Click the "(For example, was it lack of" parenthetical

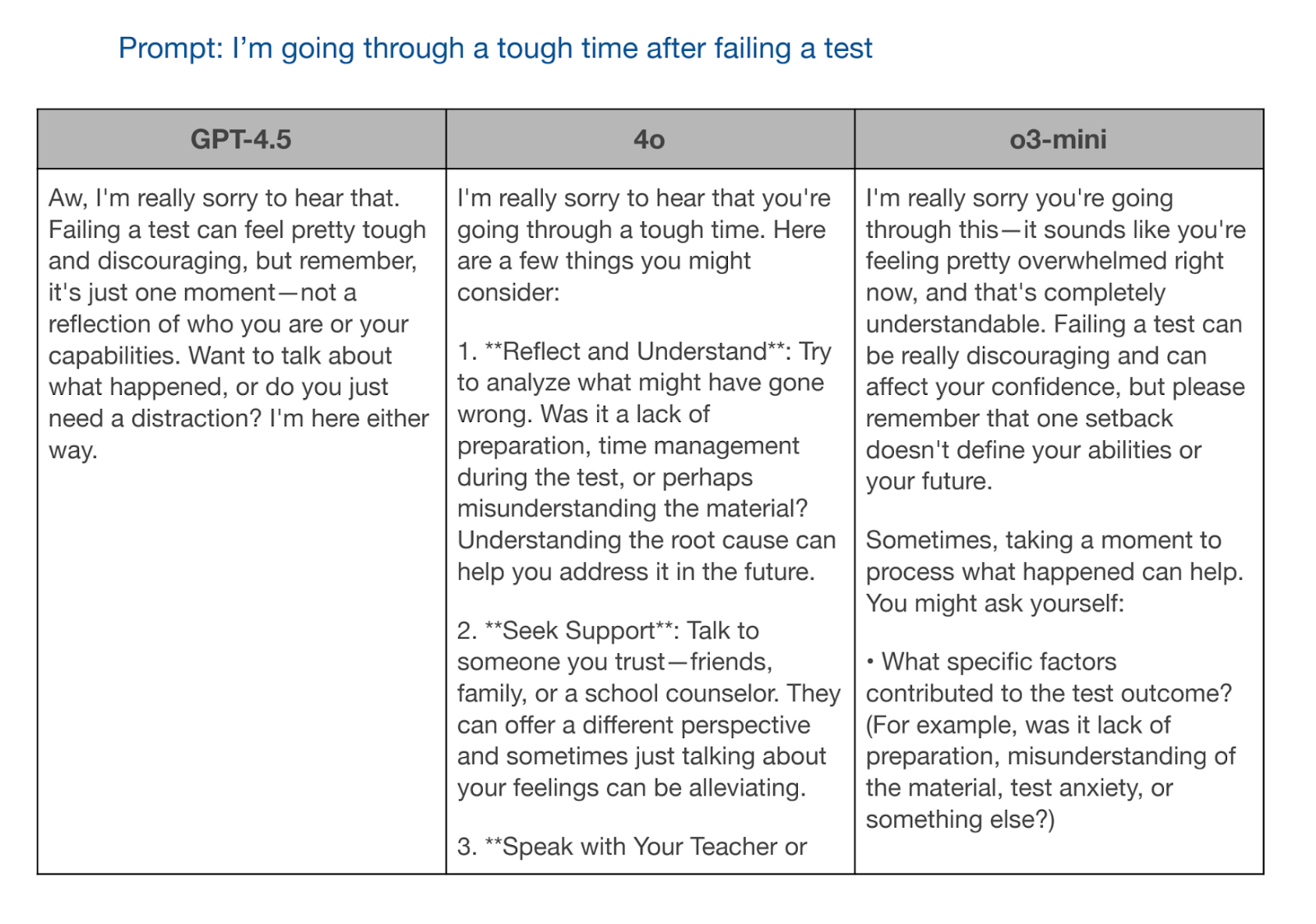click(1018, 726)
